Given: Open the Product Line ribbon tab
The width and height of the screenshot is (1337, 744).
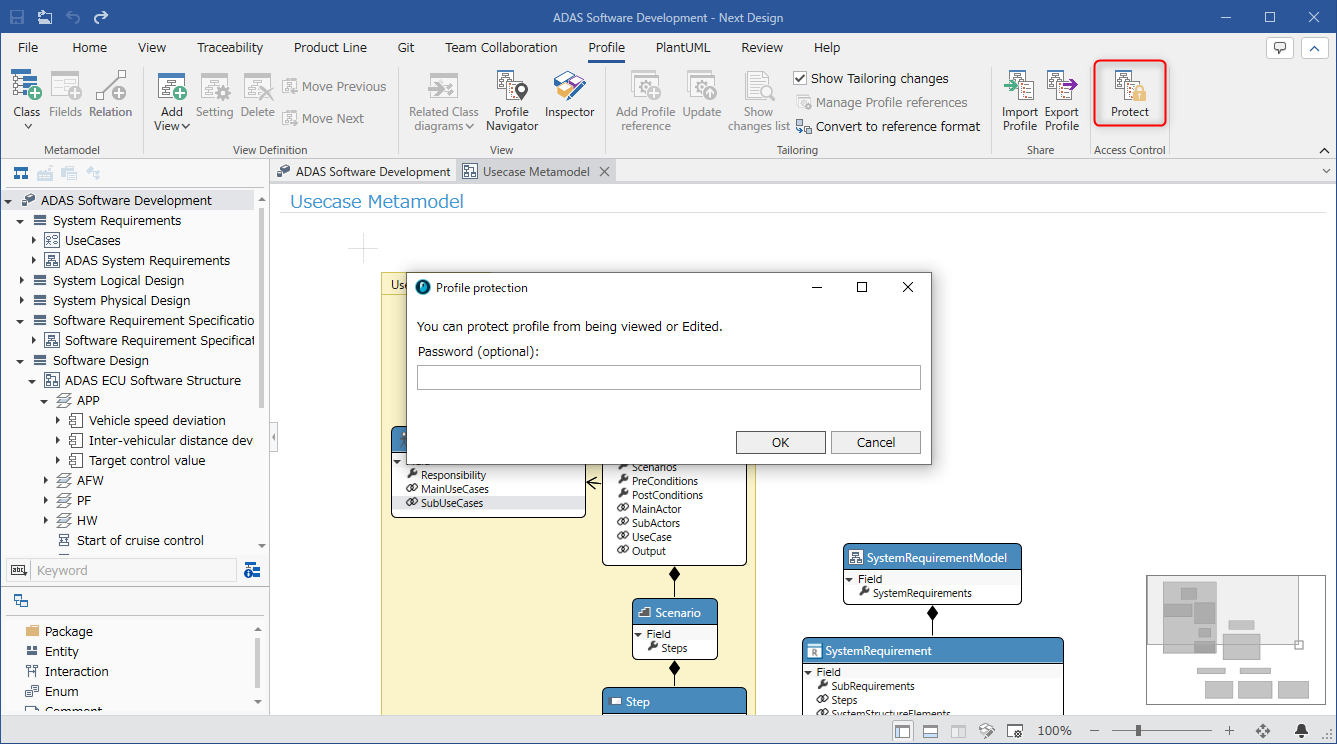Looking at the screenshot, I should [330, 47].
